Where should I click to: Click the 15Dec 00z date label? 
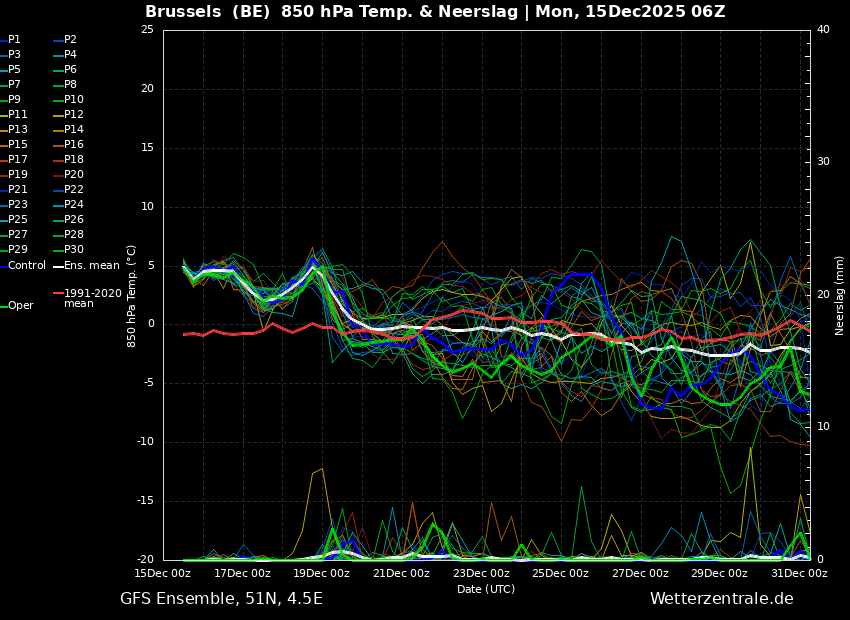(163, 573)
